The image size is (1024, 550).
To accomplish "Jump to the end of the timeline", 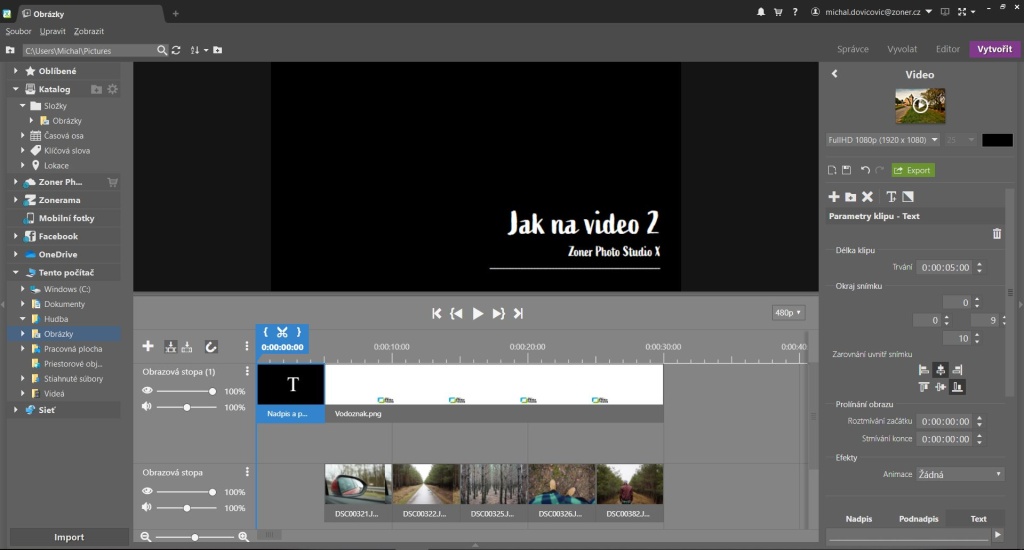I will pyautogui.click(x=519, y=314).
